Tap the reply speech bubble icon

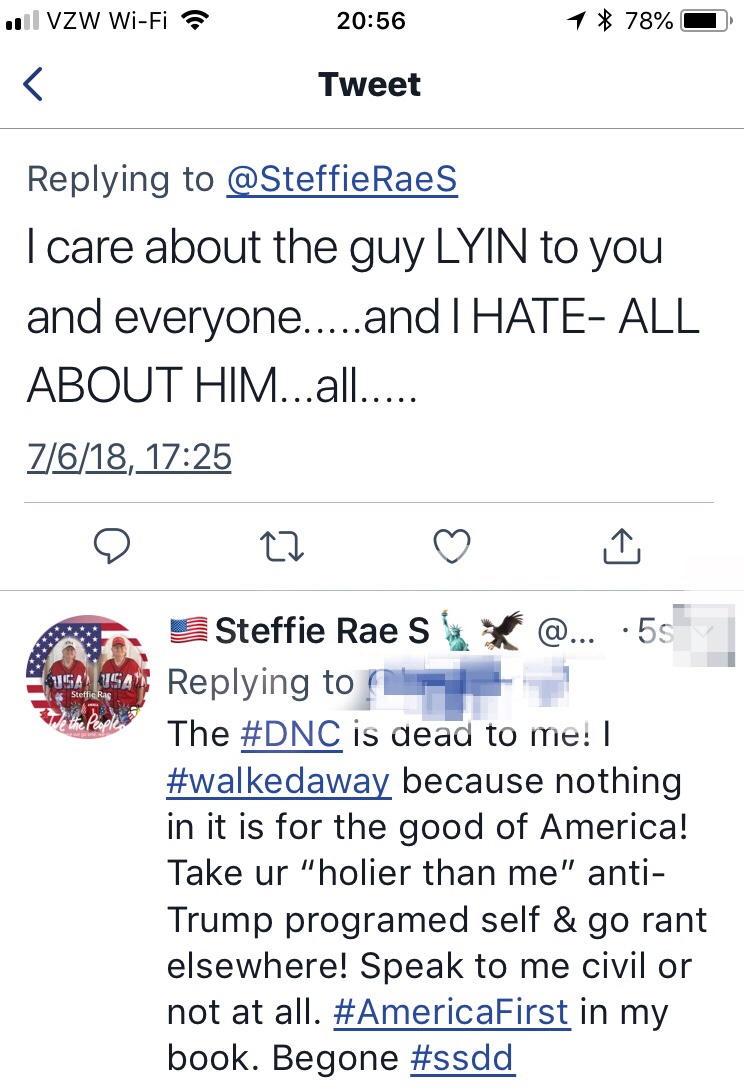112,545
